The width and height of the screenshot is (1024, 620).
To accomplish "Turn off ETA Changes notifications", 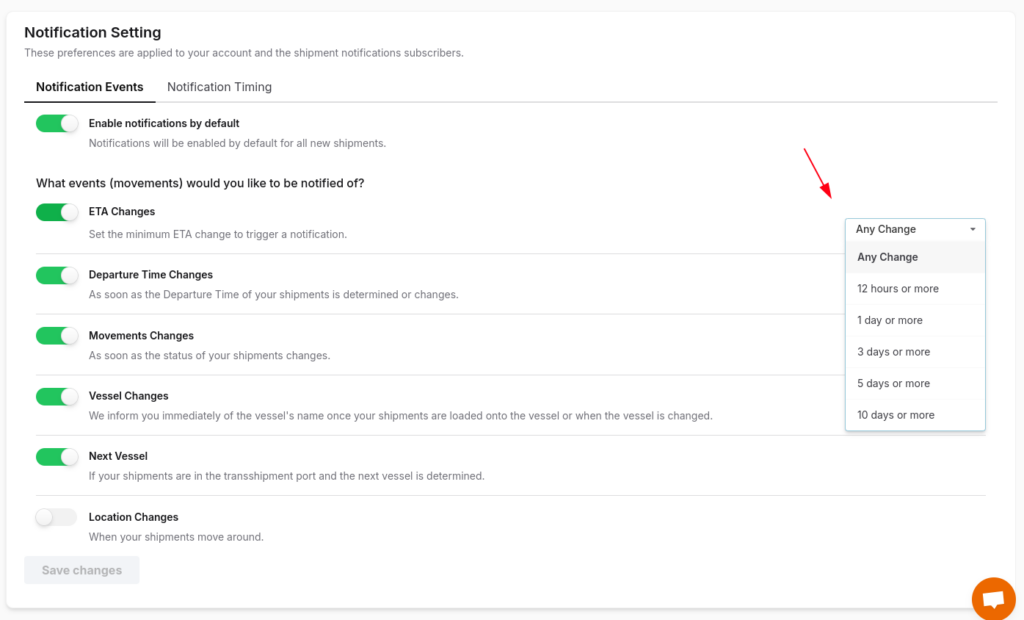I will 56,212.
